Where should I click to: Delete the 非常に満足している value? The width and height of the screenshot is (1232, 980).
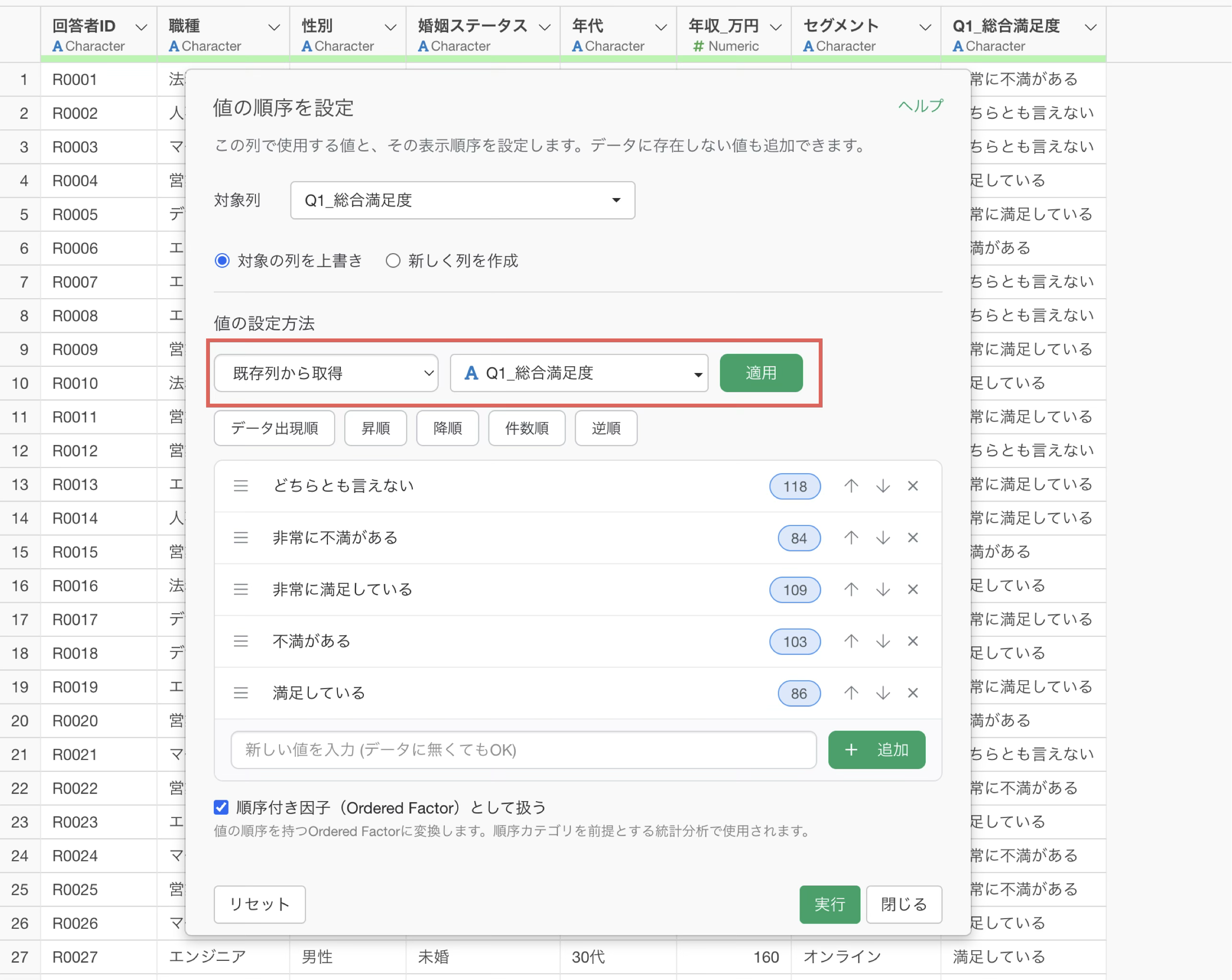[x=913, y=589]
